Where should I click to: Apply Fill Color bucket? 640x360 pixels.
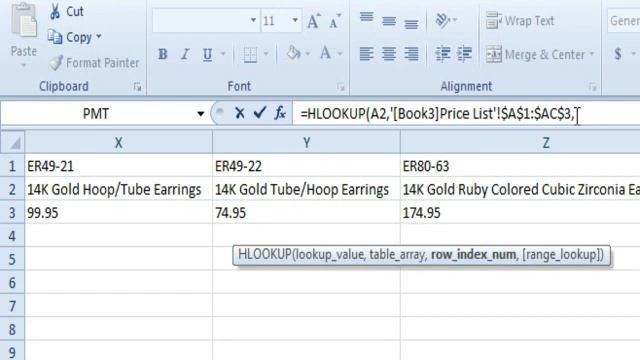[293, 53]
